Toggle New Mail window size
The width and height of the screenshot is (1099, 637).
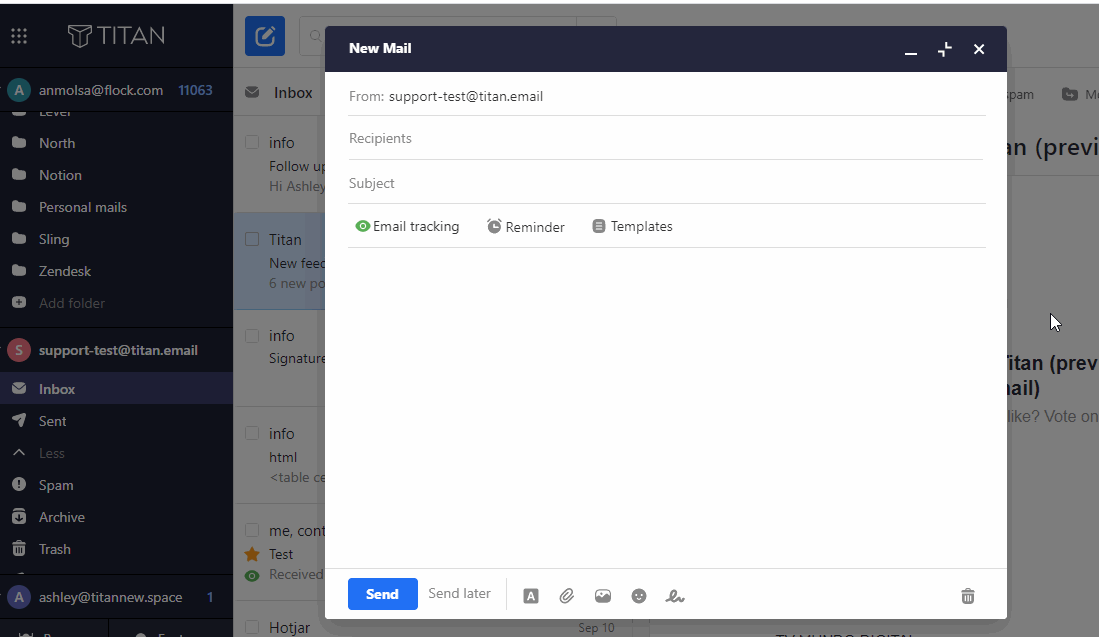pos(945,49)
